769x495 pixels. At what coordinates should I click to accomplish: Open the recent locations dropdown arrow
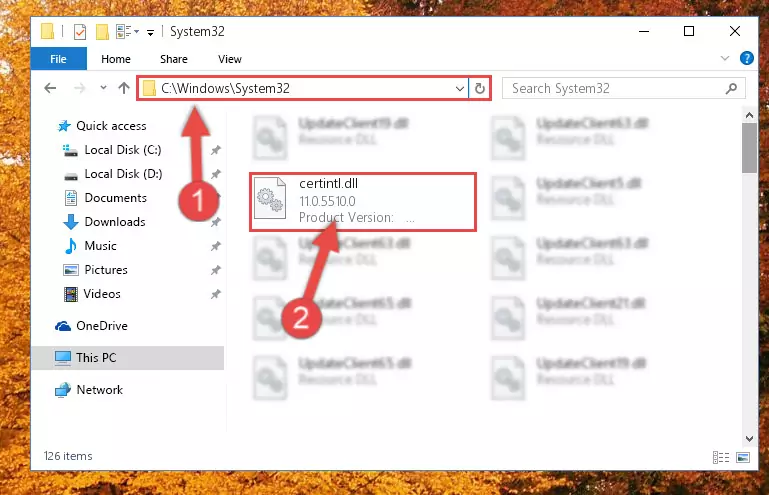103,88
